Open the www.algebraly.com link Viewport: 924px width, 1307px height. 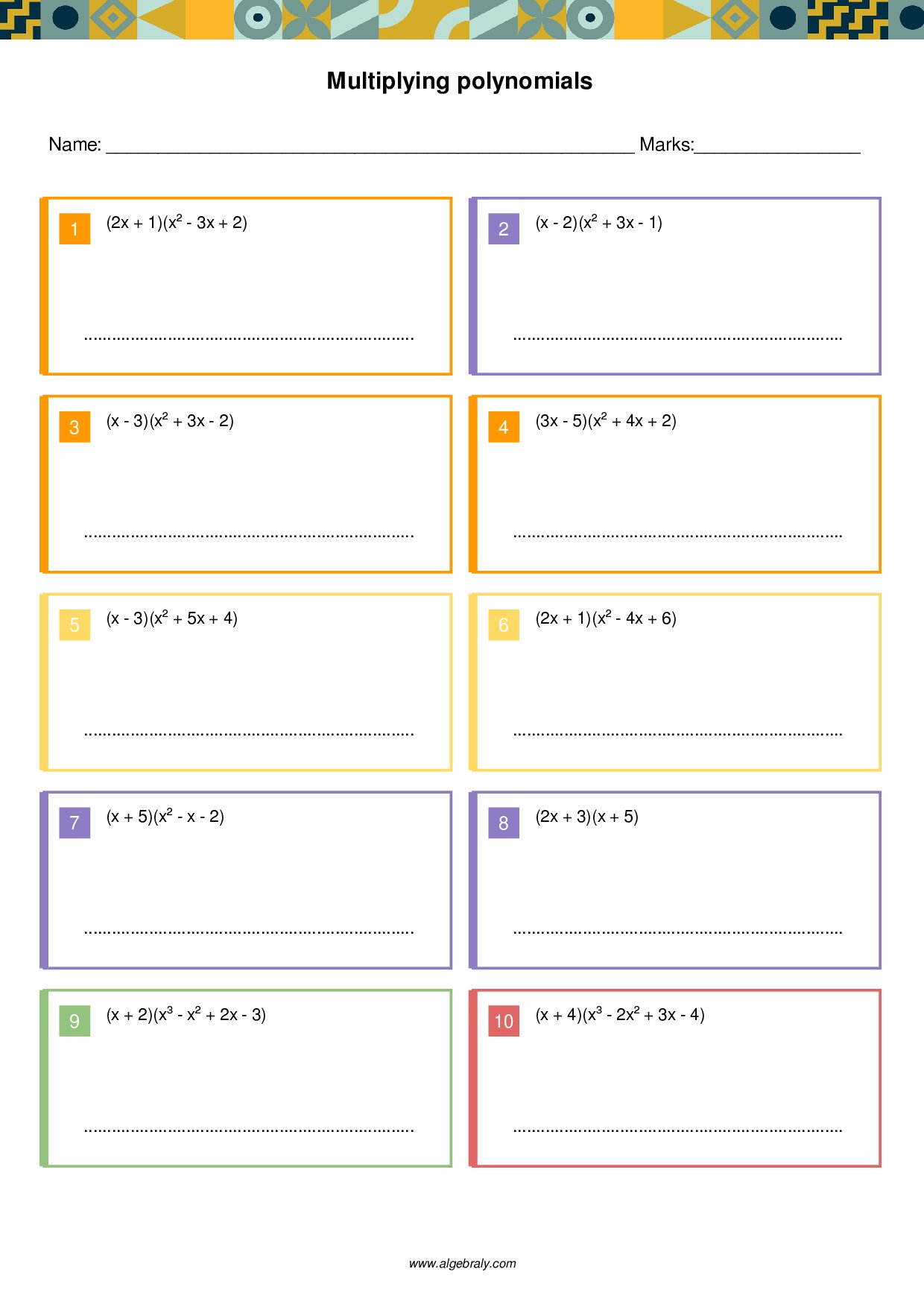[462, 1263]
